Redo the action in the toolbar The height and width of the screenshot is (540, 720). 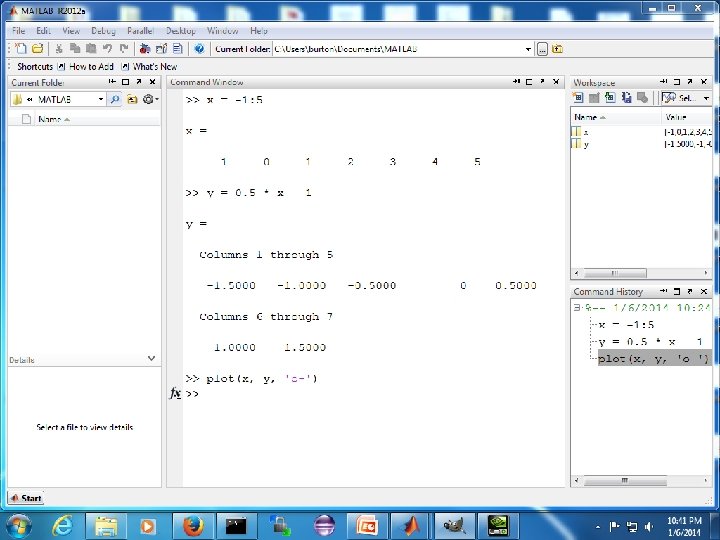click(124, 48)
